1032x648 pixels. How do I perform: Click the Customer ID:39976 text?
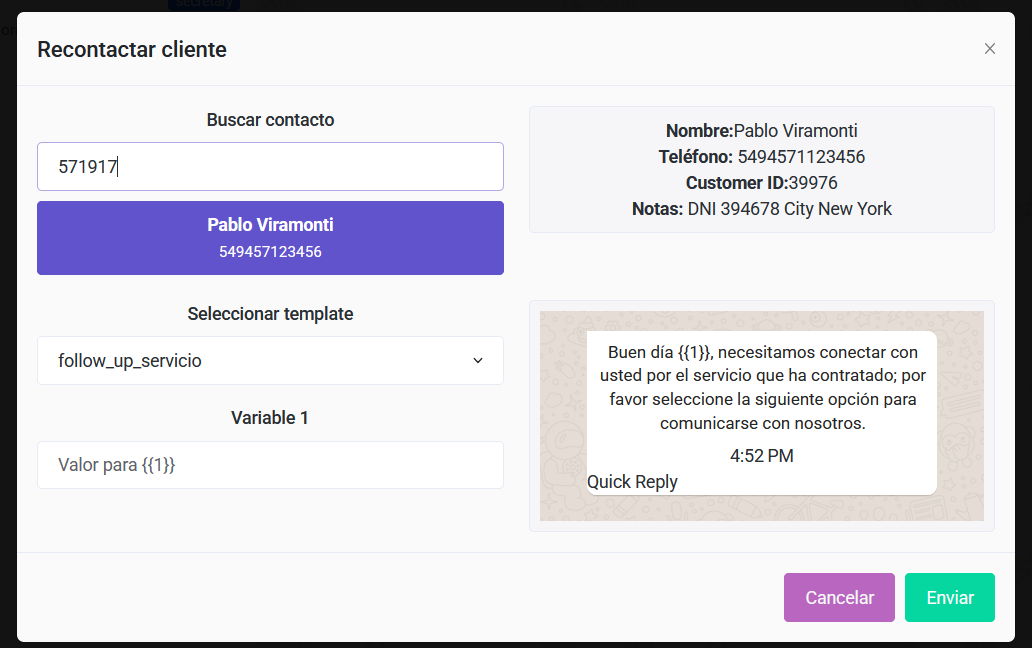[x=761, y=183]
